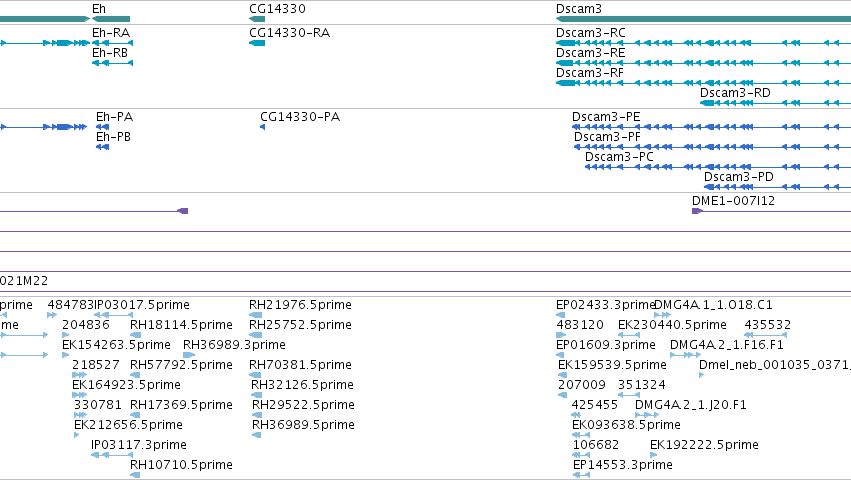
Task: Select the Dscam3-RE transcript label
Action: (x=590, y=53)
